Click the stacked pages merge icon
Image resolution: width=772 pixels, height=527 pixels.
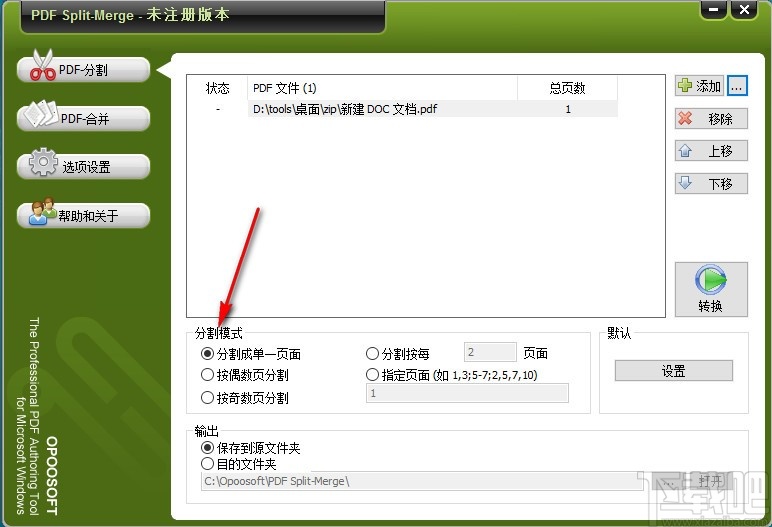41,114
